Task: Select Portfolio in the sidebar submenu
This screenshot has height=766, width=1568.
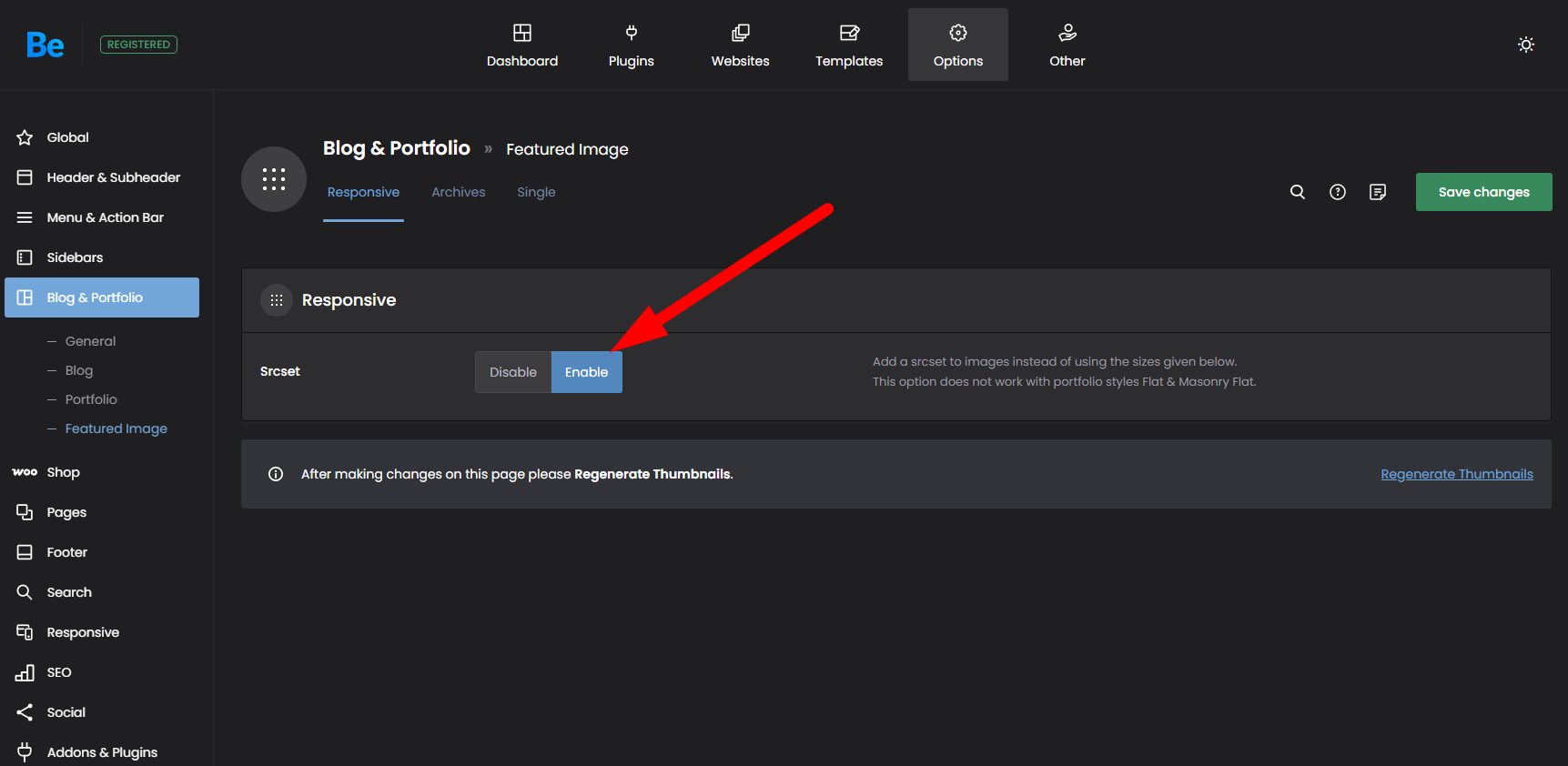Action: pyautogui.click(x=91, y=399)
